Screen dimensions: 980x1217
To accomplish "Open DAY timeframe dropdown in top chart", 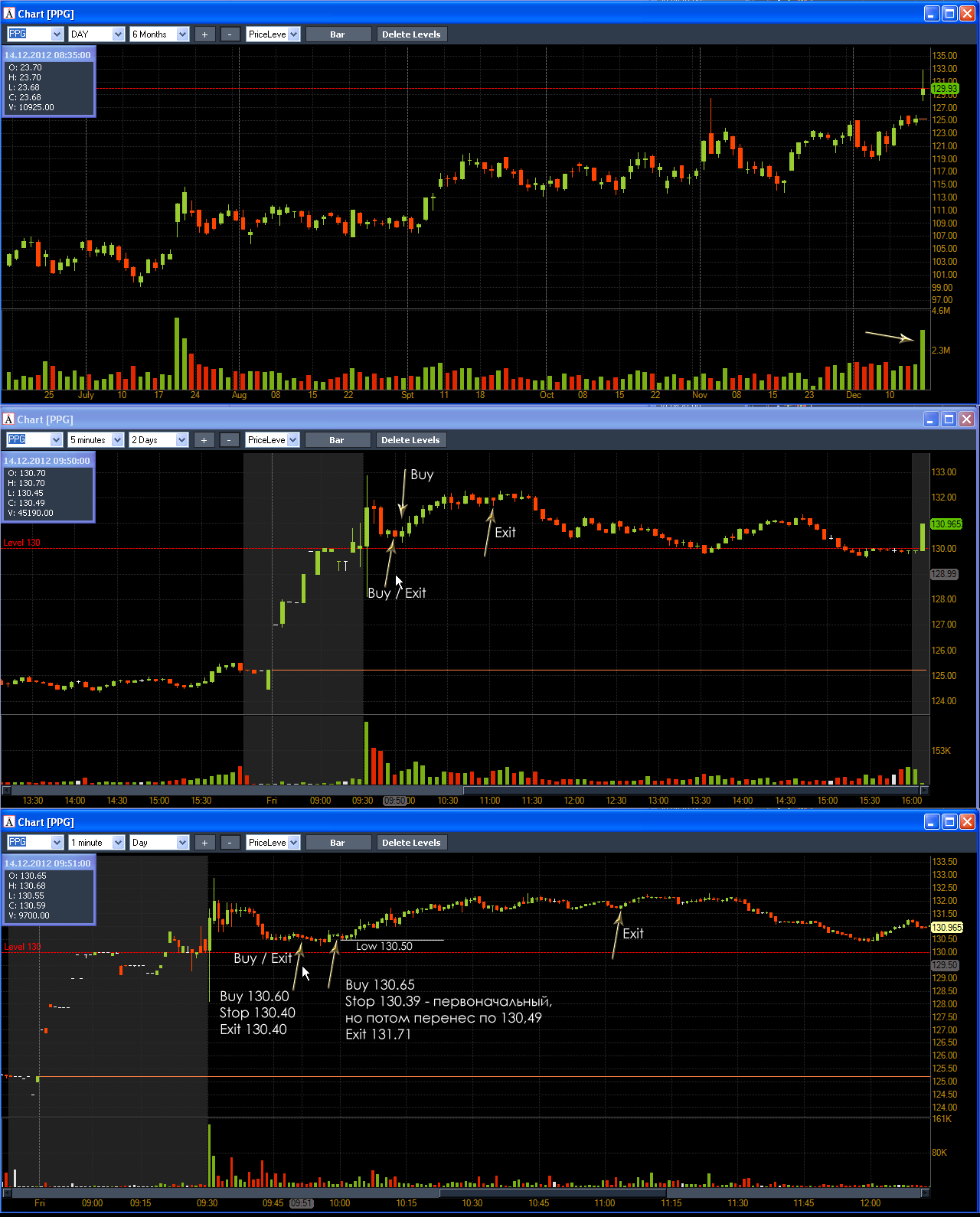I will [118, 34].
